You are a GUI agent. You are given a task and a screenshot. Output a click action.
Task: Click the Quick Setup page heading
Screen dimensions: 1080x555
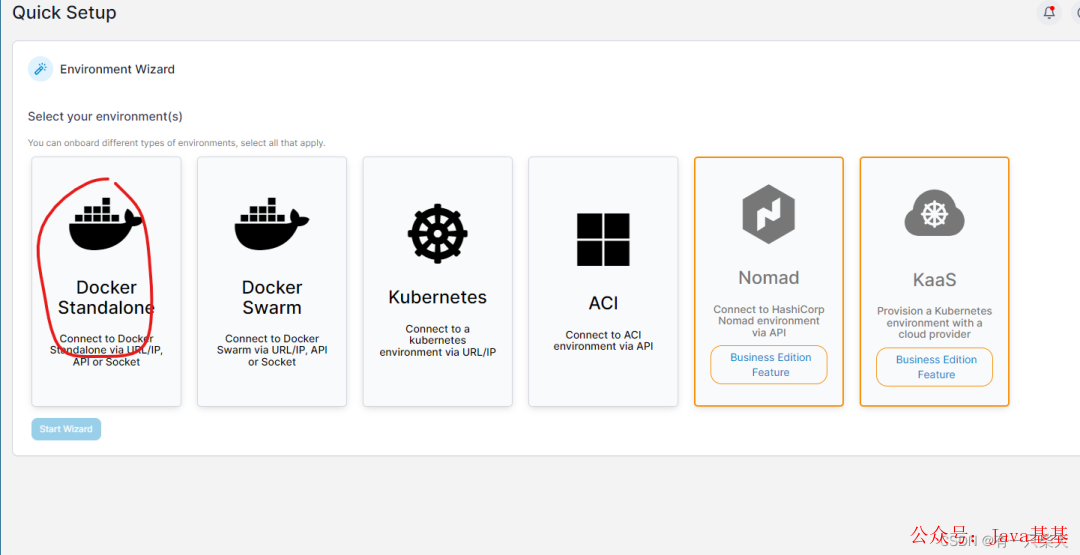click(x=65, y=12)
